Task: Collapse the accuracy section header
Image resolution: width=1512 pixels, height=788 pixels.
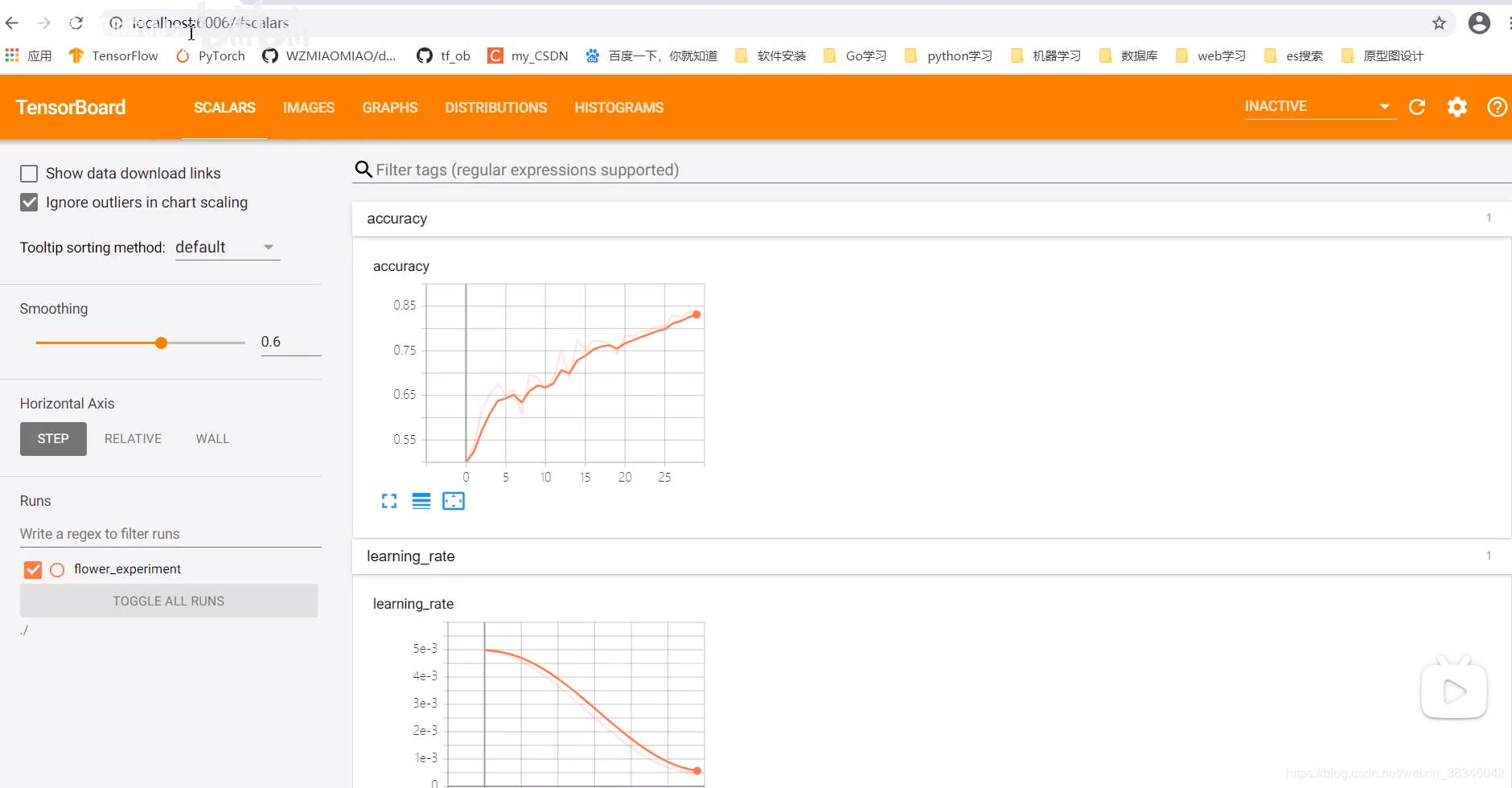Action: (x=931, y=219)
